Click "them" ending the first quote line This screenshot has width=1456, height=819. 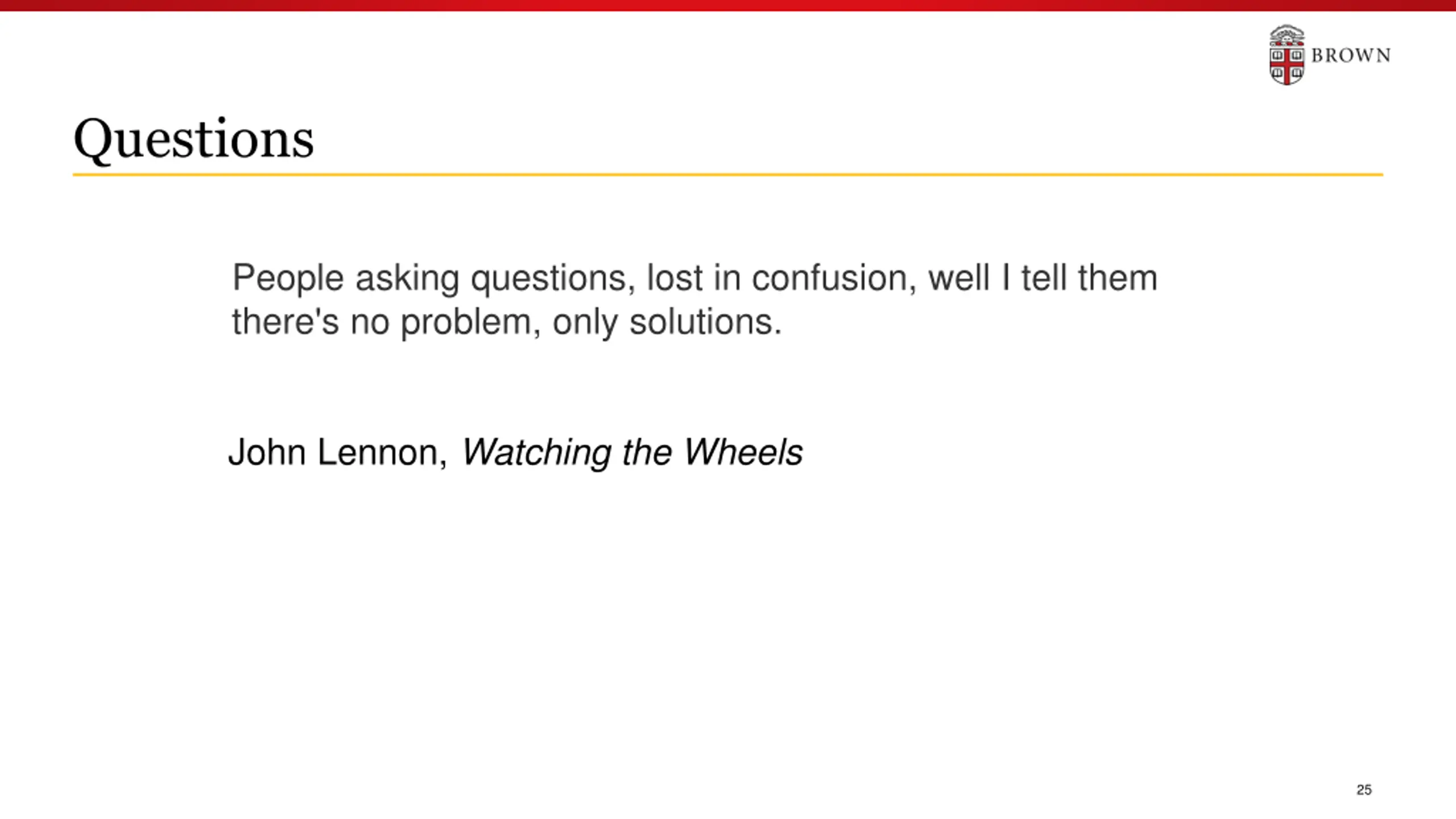pyautogui.click(x=1118, y=279)
